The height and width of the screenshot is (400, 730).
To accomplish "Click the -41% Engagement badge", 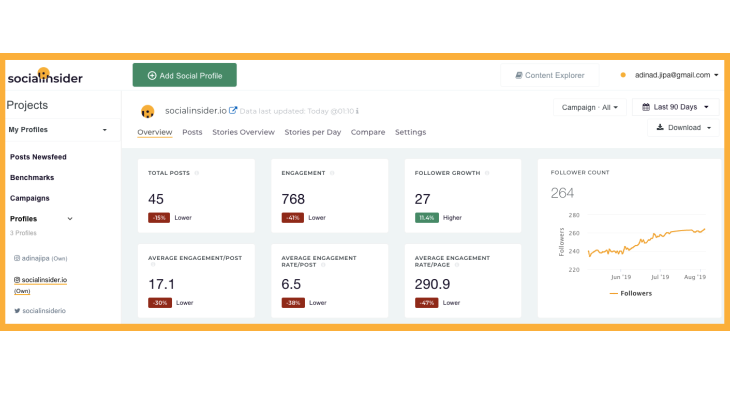I will coord(292,217).
